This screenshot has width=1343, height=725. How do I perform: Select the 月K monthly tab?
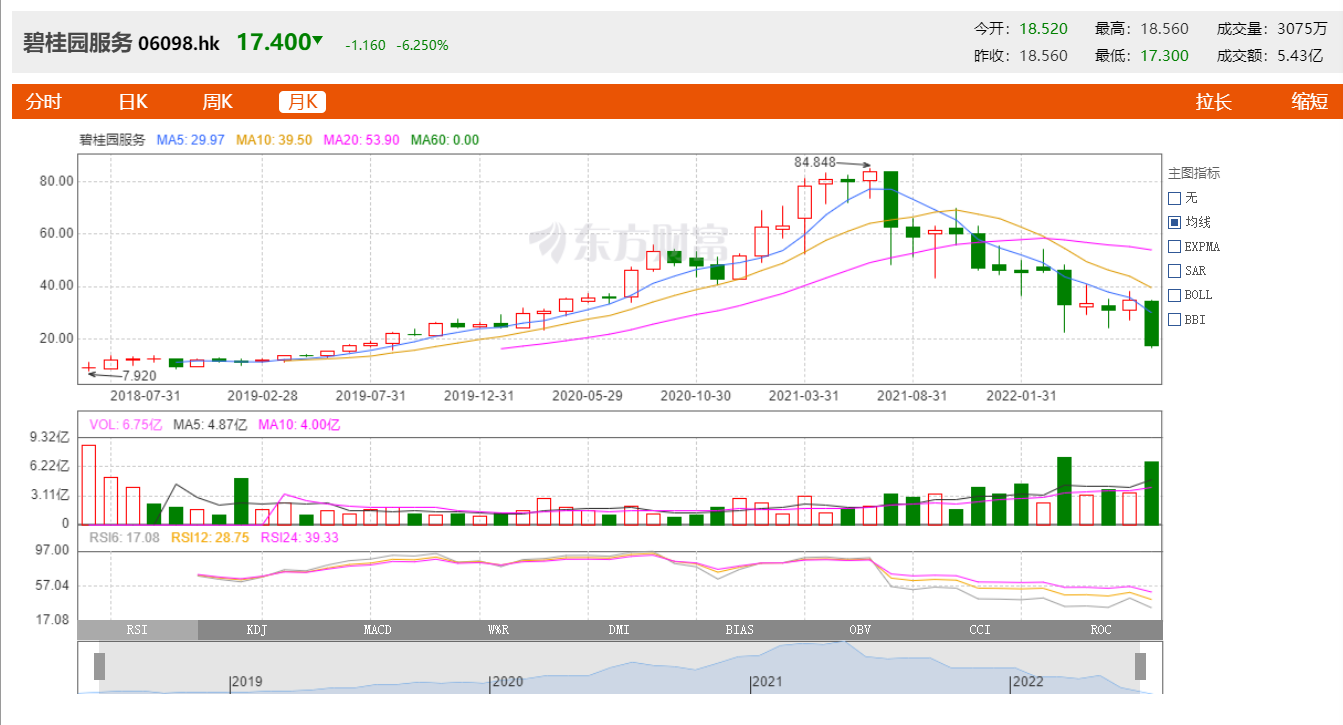(302, 101)
